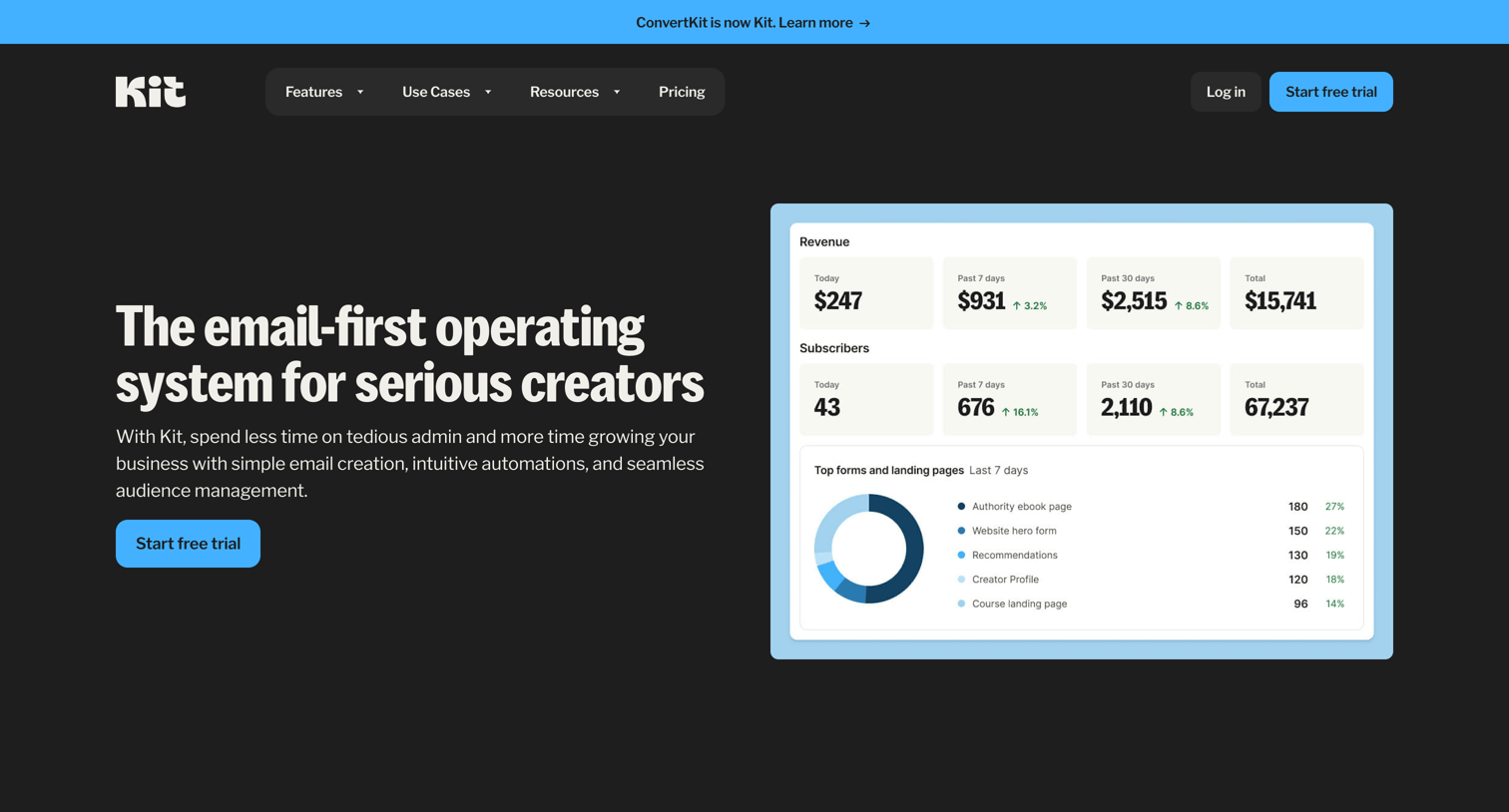Click the 8.6% up-arrow indicator under Revenue
Screen dimensions: 1509x812
[1192, 306]
